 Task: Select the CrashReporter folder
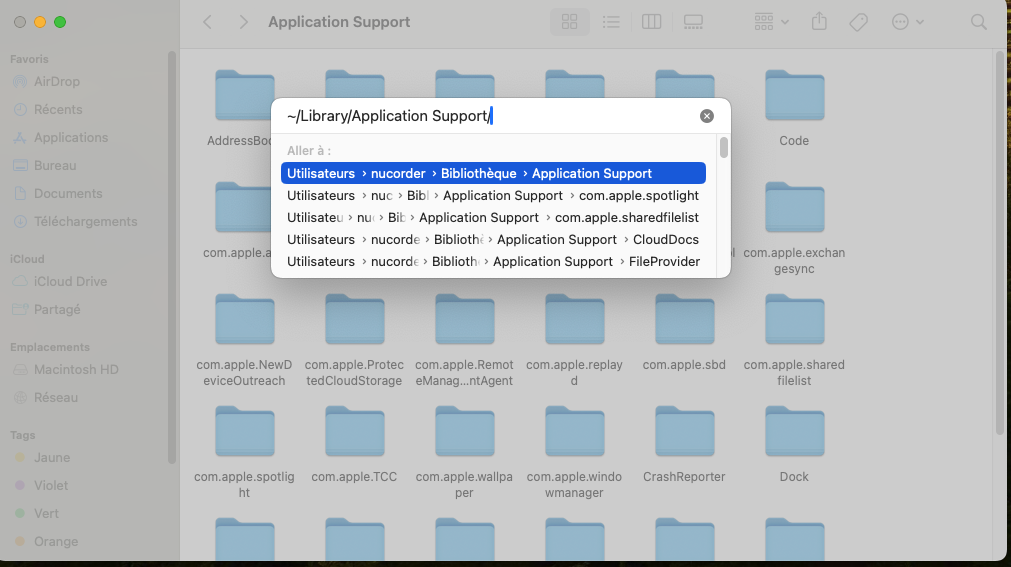pos(685,432)
